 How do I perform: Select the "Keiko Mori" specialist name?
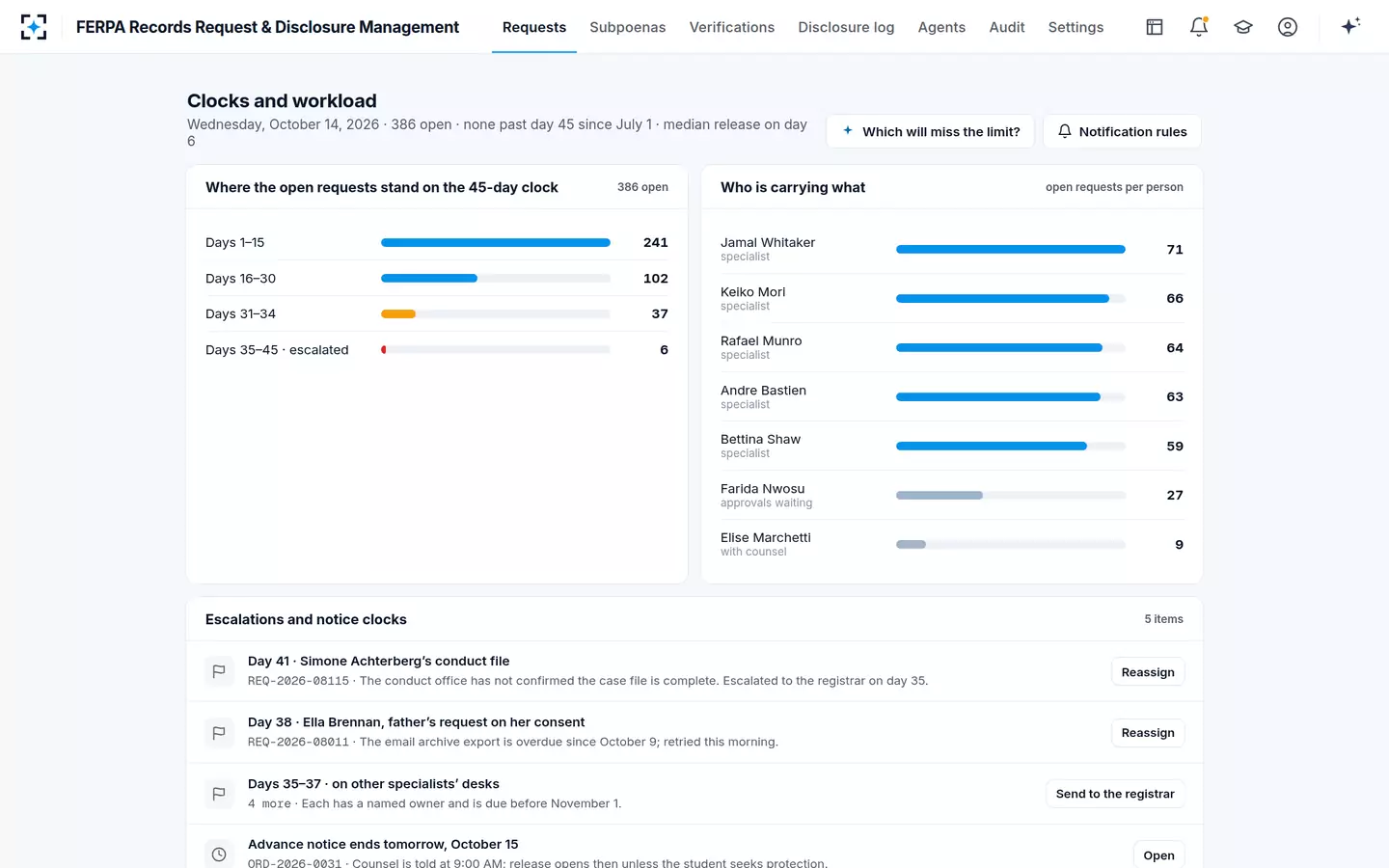pos(752,292)
